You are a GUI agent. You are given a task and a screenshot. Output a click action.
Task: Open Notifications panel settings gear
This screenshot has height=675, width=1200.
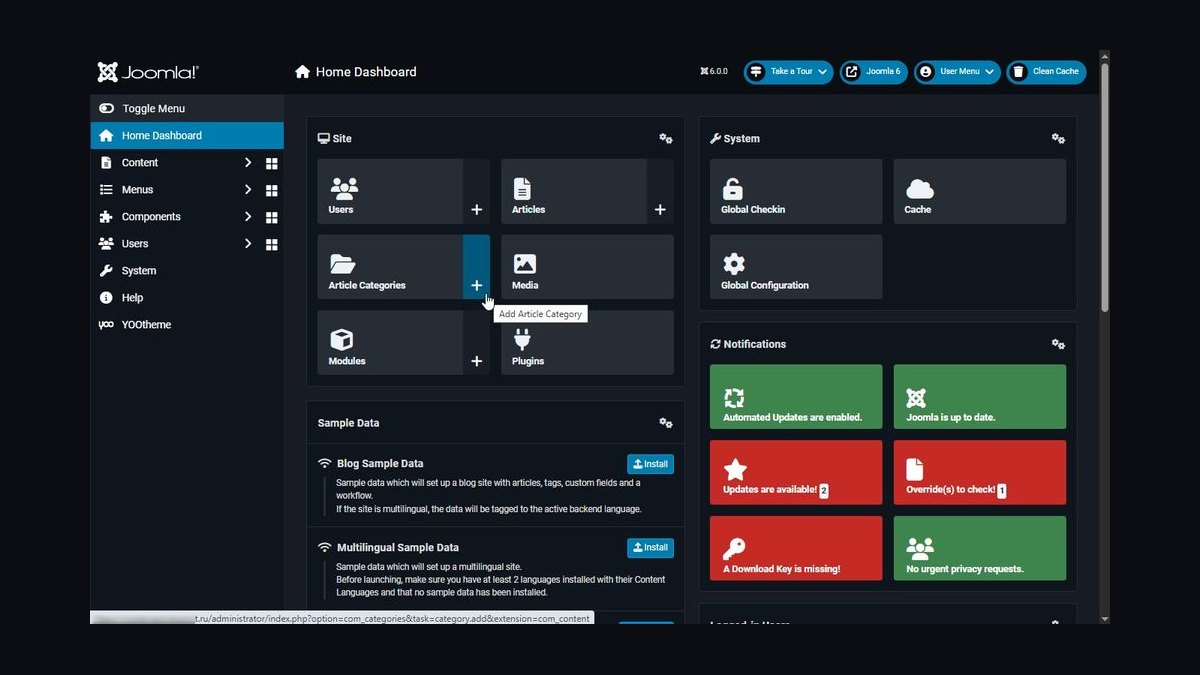click(x=1058, y=344)
